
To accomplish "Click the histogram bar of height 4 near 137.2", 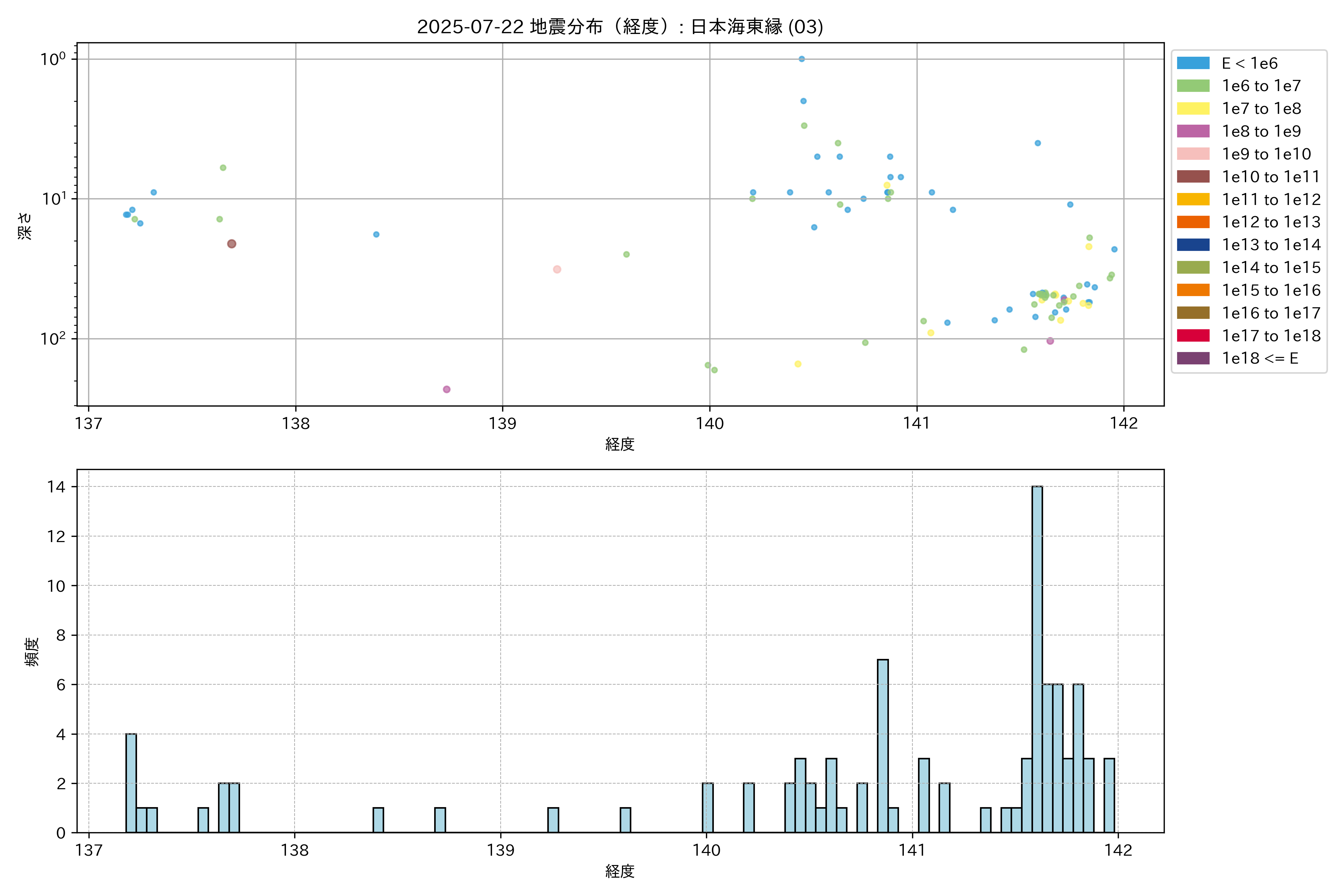I will coord(131,783).
